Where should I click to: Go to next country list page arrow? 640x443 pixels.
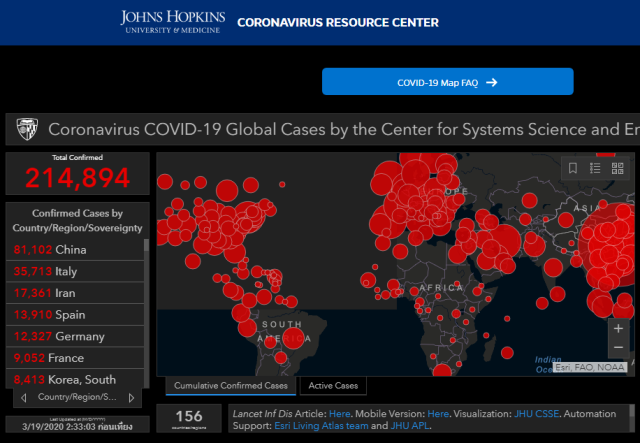coord(131,398)
